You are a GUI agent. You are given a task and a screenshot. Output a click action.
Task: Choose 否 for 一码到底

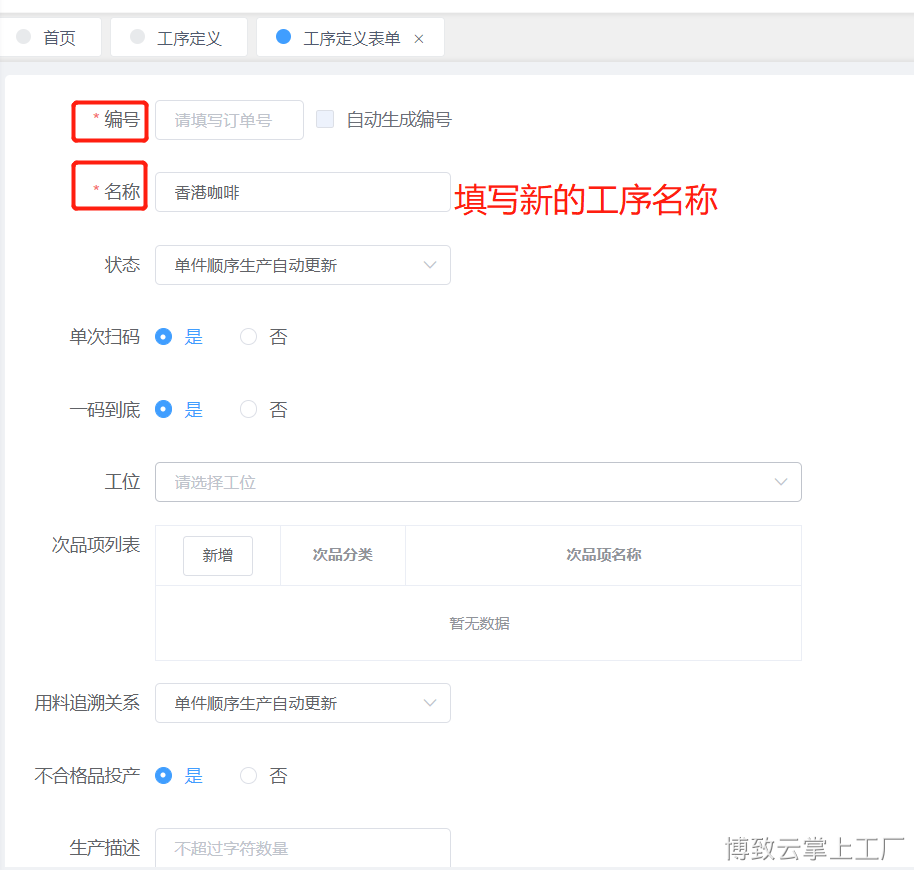point(249,409)
